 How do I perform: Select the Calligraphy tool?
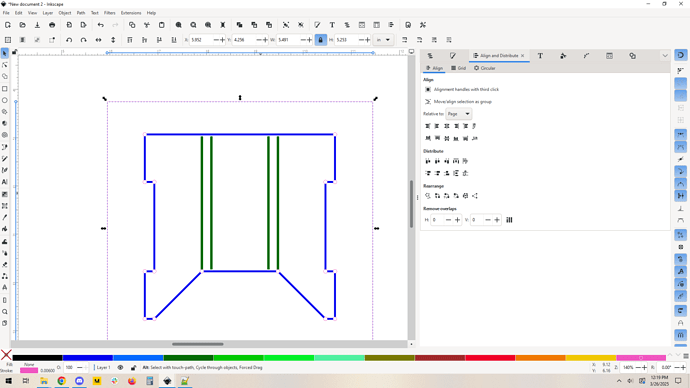[5, 170]
